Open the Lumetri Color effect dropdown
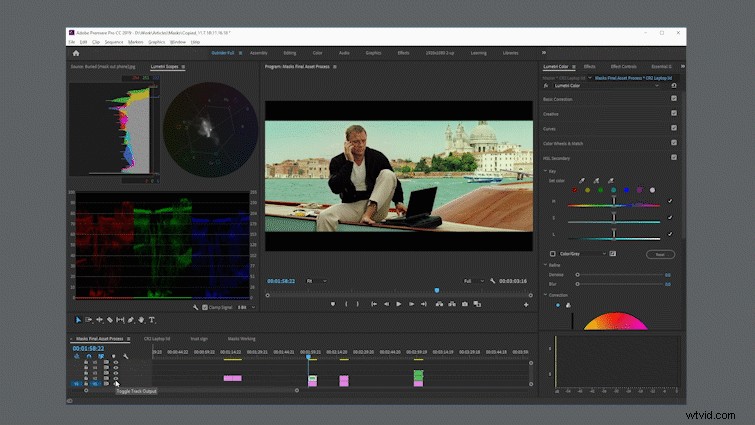Viewport: 755px width, 425px height. [x=606, y=86]
